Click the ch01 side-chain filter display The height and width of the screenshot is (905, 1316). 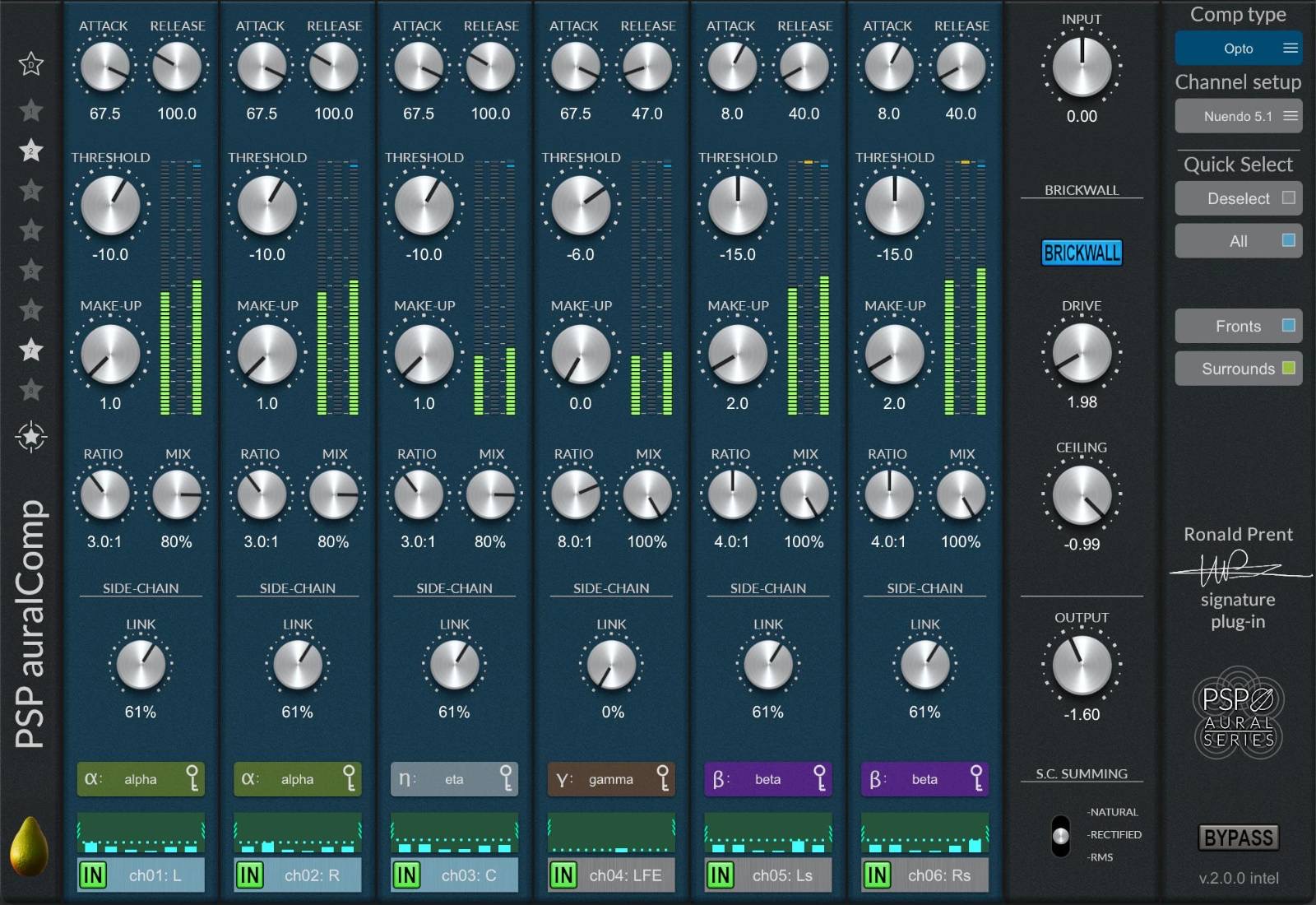(x=141, y=833)
